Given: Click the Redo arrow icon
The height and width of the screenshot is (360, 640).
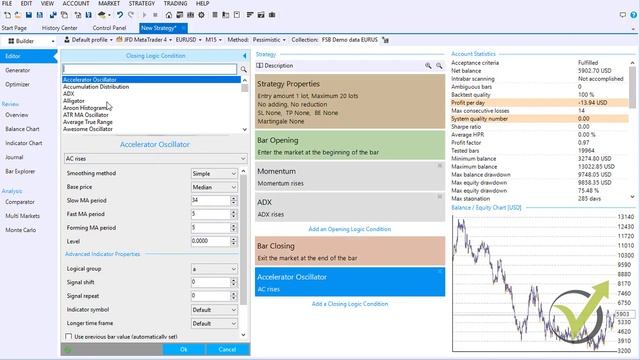Looking at the screenshot, I should 131,15.
